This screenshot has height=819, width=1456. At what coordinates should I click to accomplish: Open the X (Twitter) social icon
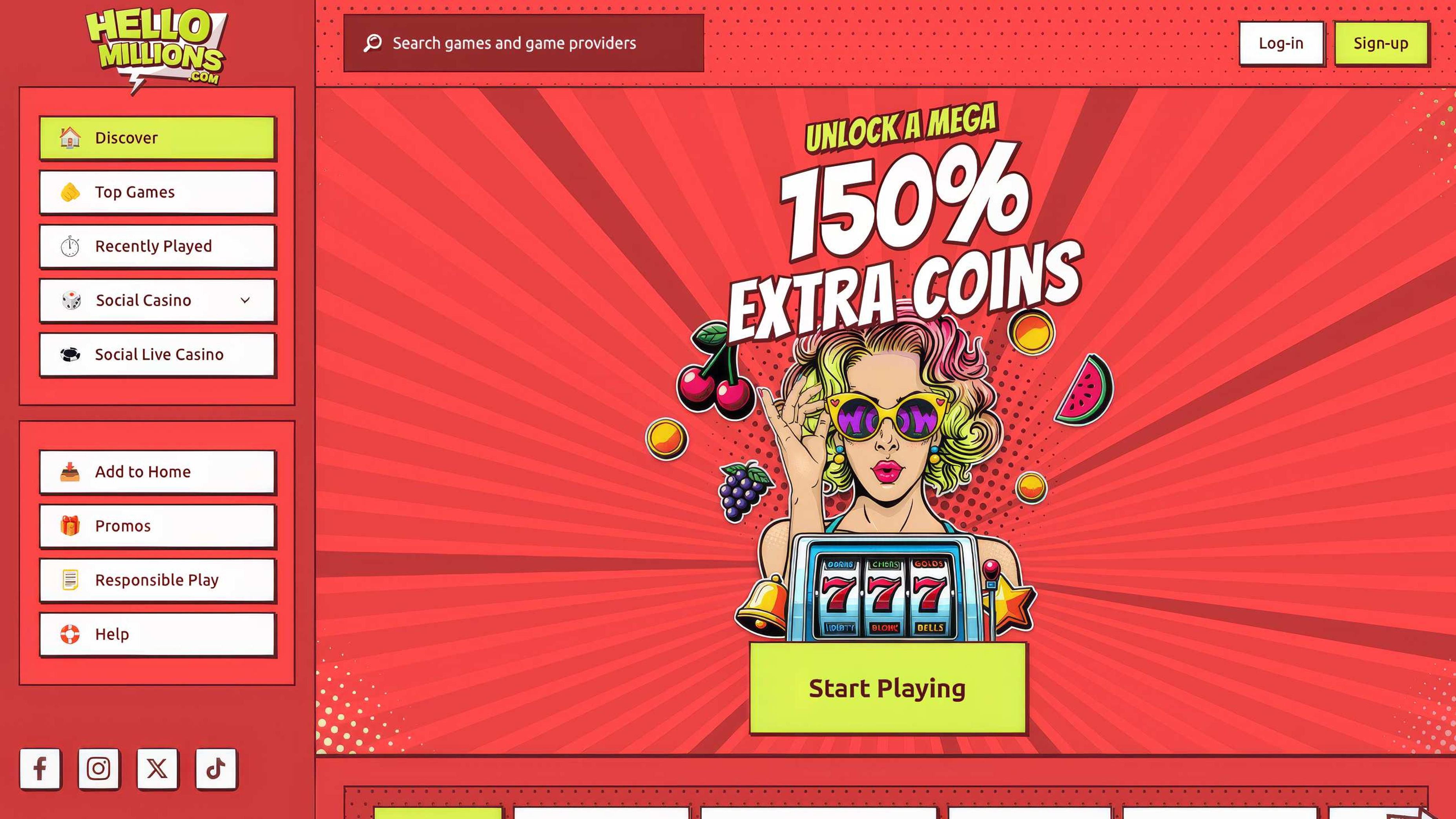[157, 768]
